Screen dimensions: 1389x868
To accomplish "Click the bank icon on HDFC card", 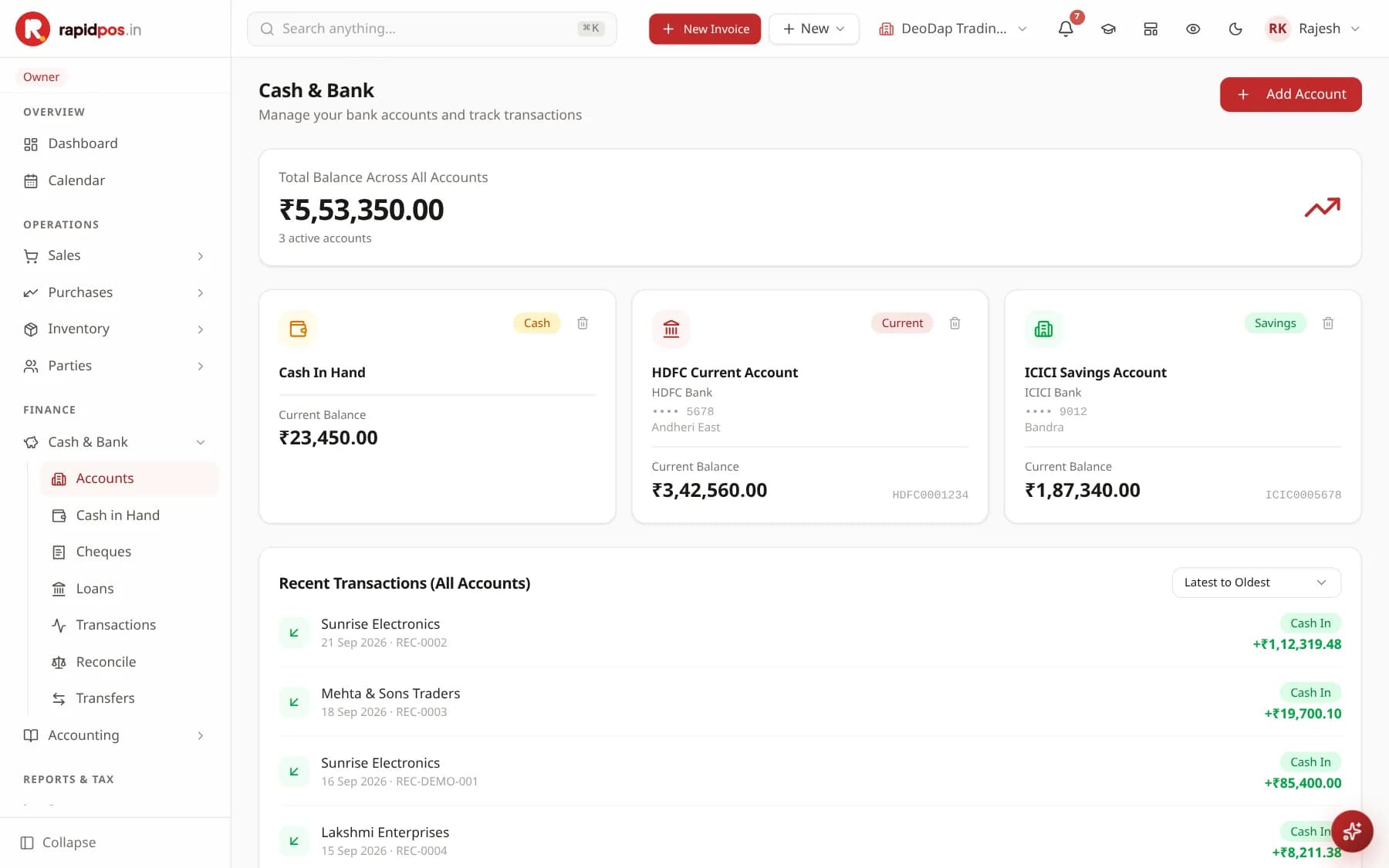I will pyautogui.click(x=671, y=329).
